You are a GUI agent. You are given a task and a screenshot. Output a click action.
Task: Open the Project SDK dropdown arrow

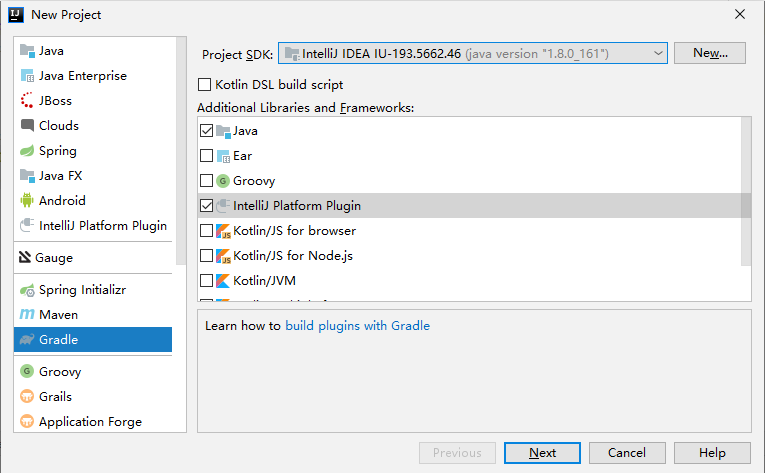[658, 53]
